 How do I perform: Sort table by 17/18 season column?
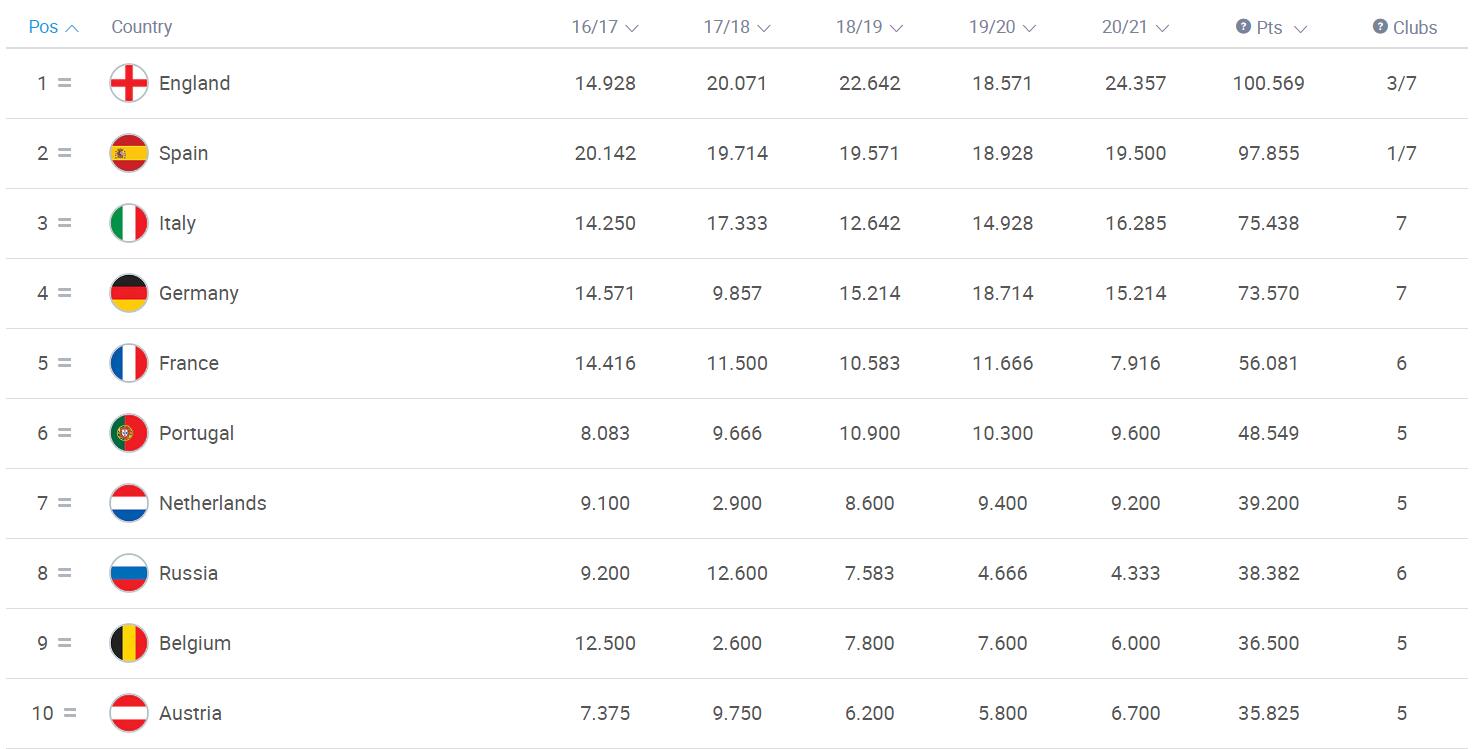coord(737,27)
